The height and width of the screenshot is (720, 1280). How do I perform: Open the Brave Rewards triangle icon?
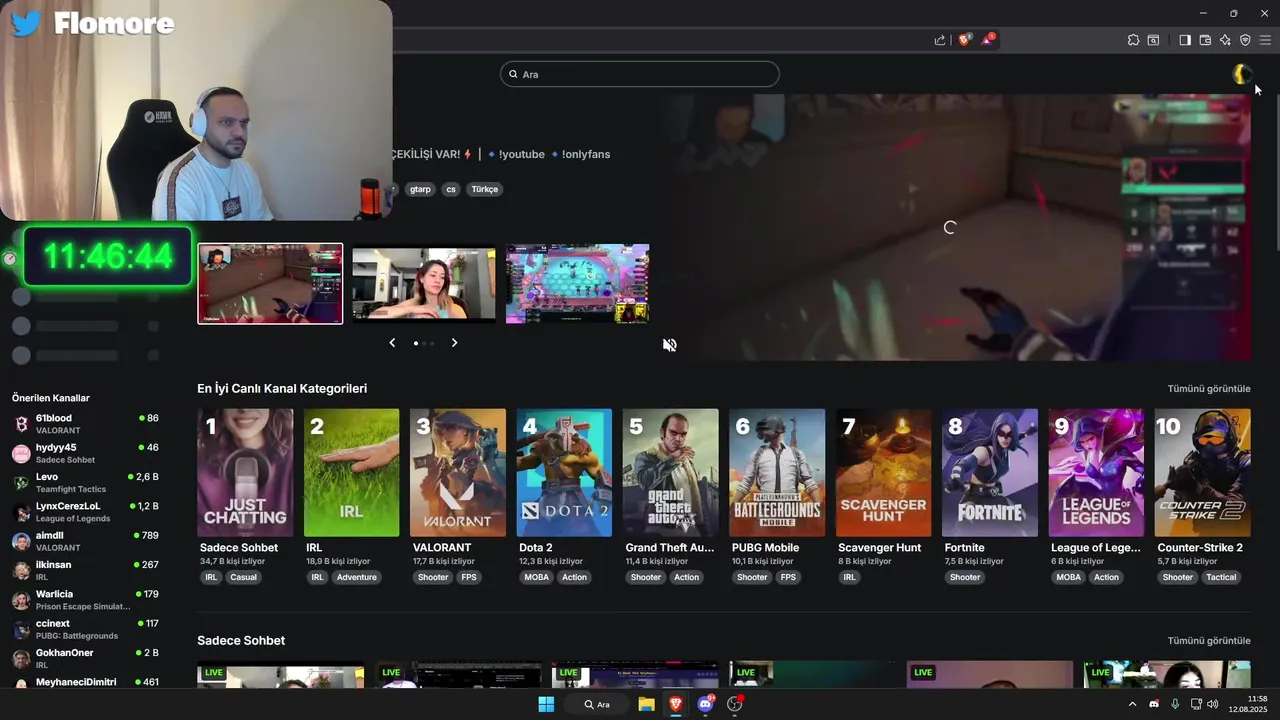click(988, 40)
